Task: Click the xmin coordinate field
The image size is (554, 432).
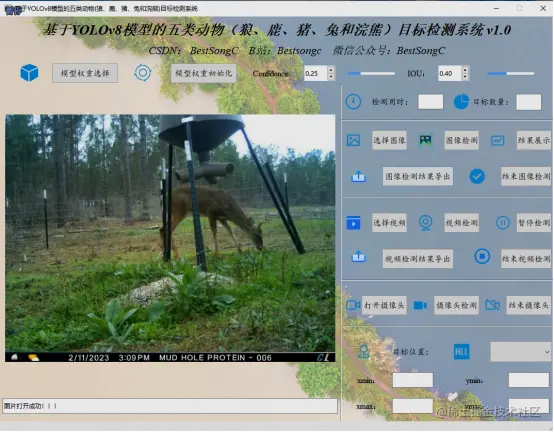Action: (x=413, y=380)
